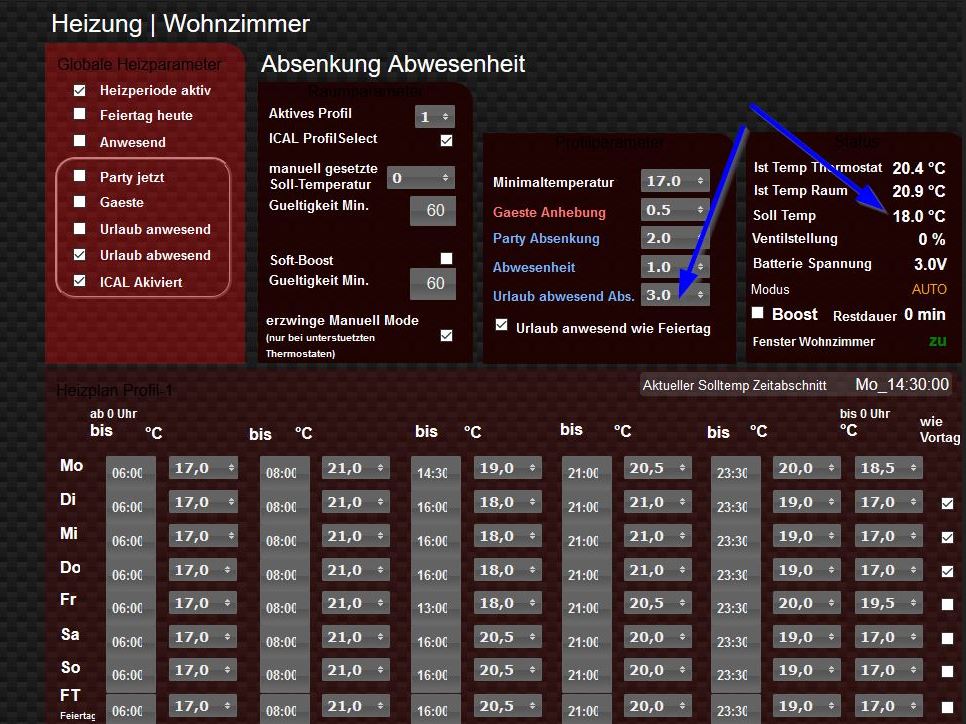The height and width of the screenshot is (724, 966).
Task: Uncheck wie Vortag for Di row
Action: tap(948, 503)
